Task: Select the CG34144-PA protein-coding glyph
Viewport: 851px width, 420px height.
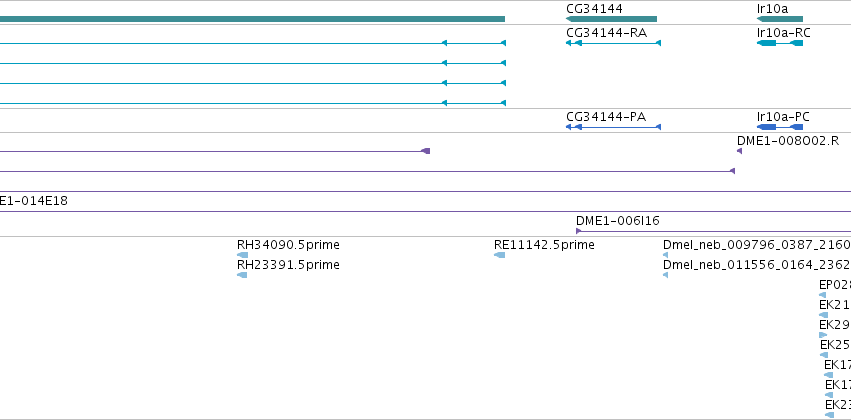Action: click(x=613, y=127)
